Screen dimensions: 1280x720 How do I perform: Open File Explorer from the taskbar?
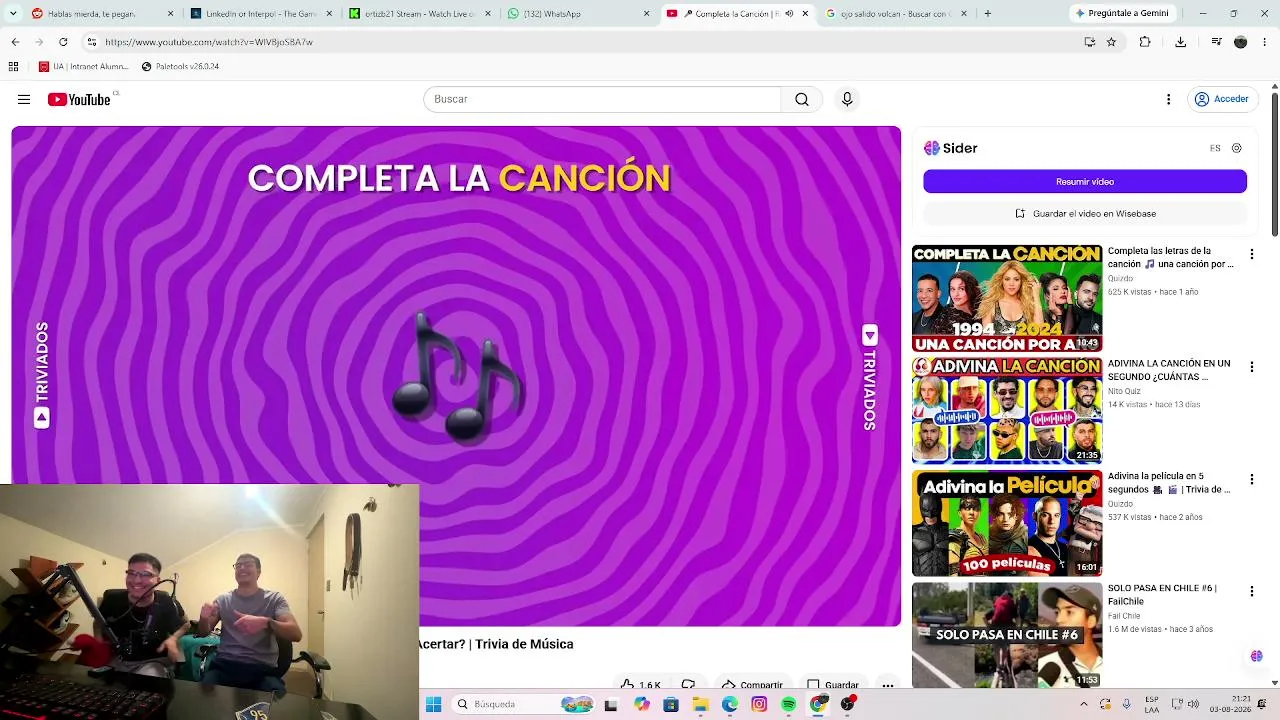(700, 705)
